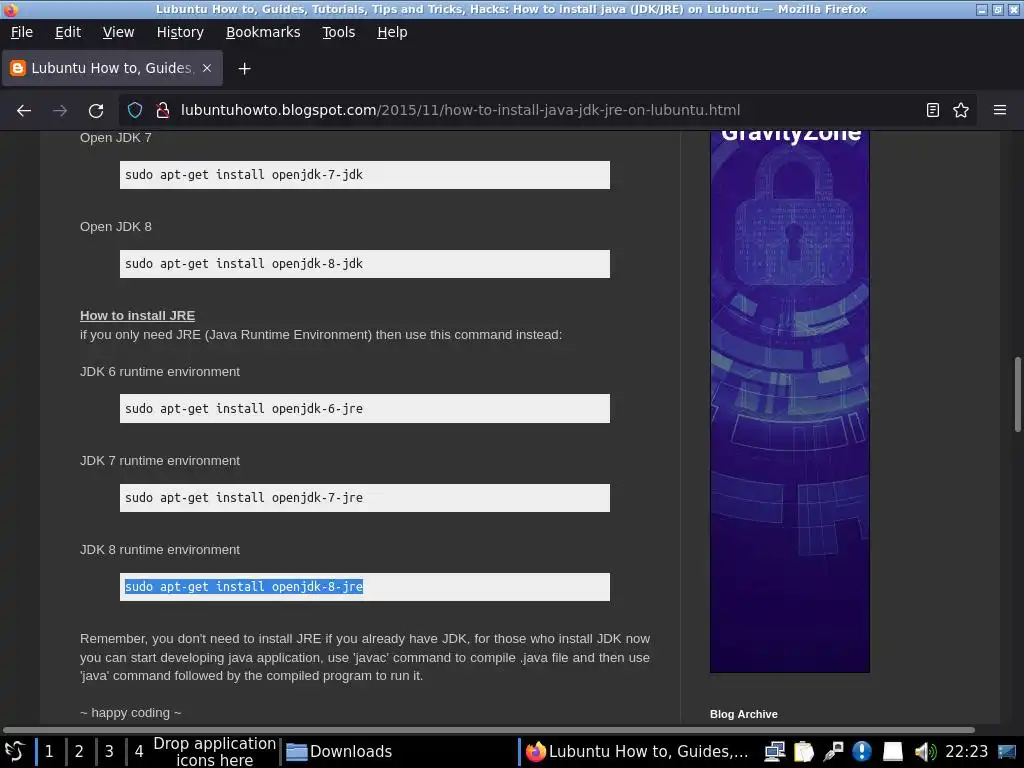Click the back navigation arrow
This screenshot has width=1024, height=768.
coord(24,110)
